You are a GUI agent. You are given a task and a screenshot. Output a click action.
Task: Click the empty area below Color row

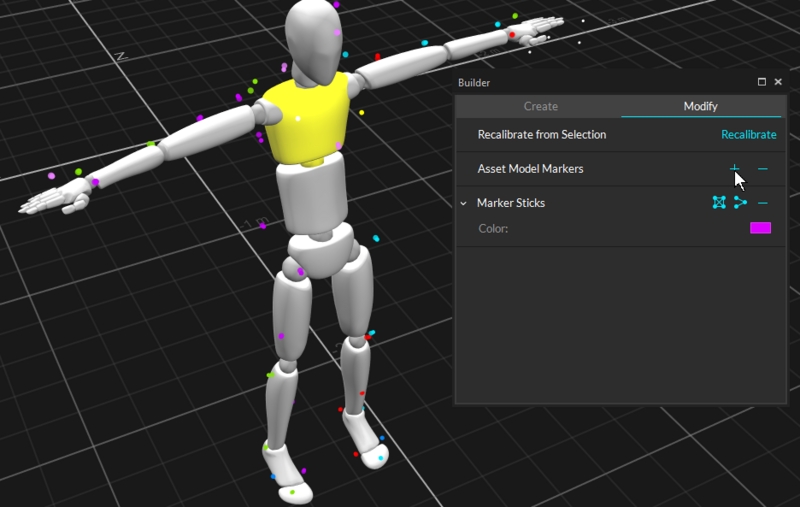(x=618, y=320)
